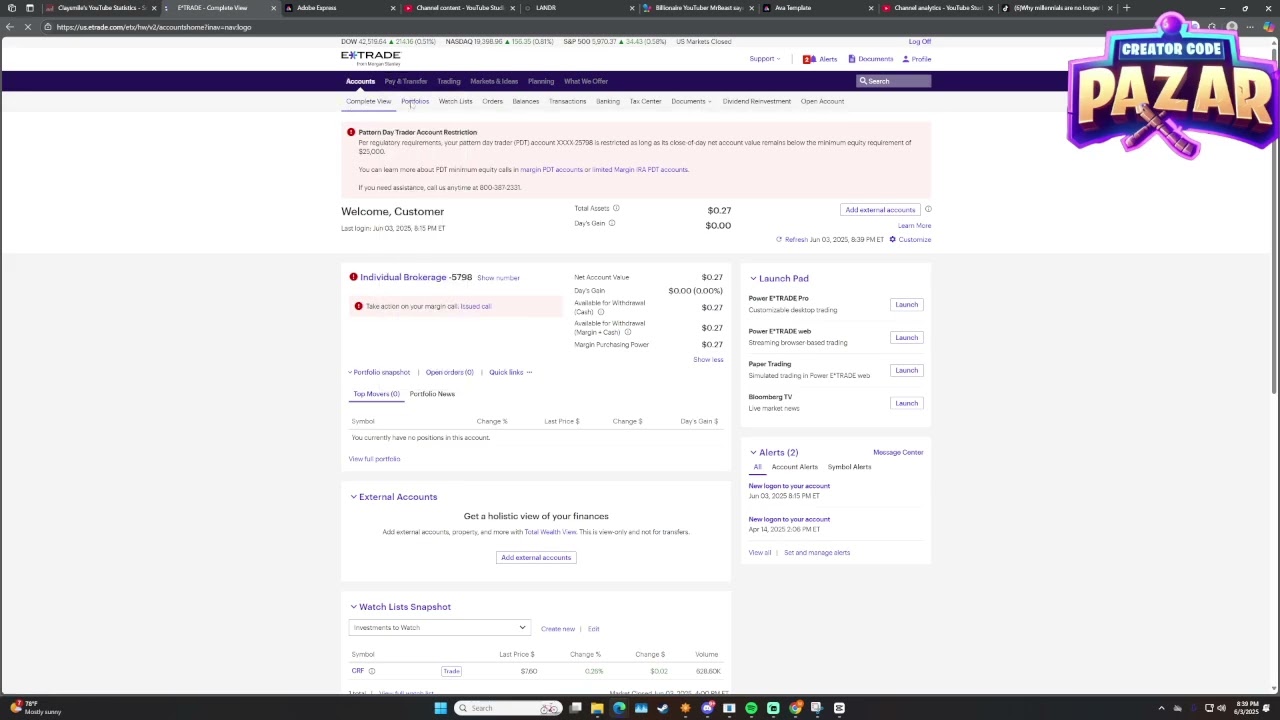Click info icon next to Total Assets
Screen dimensions: 1280x720
point(616,208)
